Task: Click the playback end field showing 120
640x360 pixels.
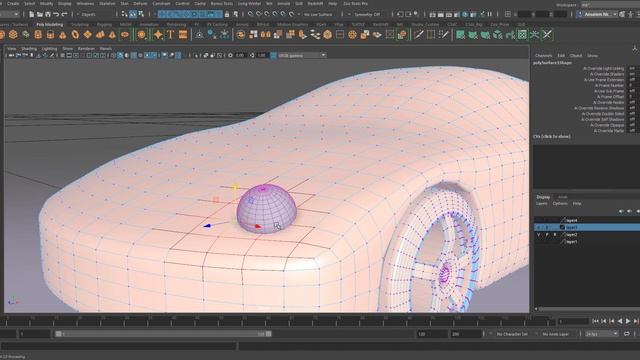Action: point(431,334)
